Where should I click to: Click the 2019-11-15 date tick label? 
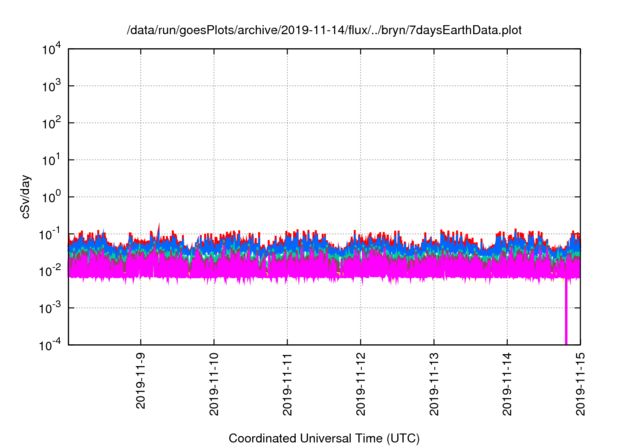580,384
